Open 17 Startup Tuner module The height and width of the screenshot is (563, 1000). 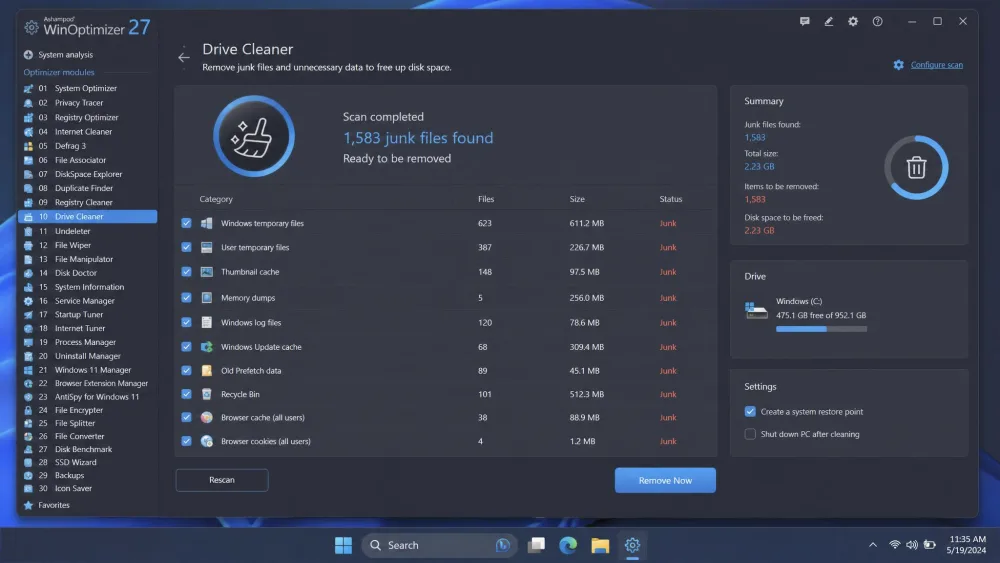click(x=87, y=314)
